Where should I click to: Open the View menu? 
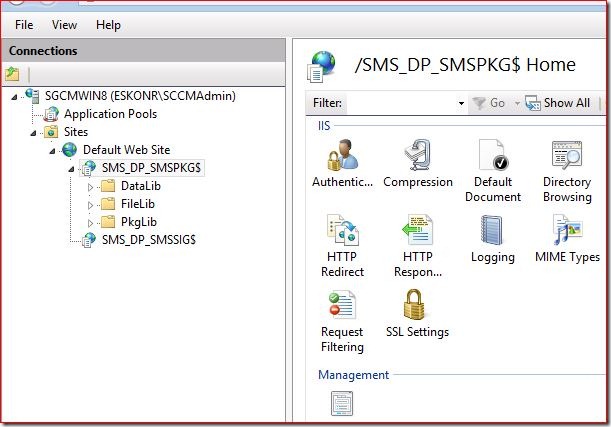pyautogui.click(x=64, y=24)
